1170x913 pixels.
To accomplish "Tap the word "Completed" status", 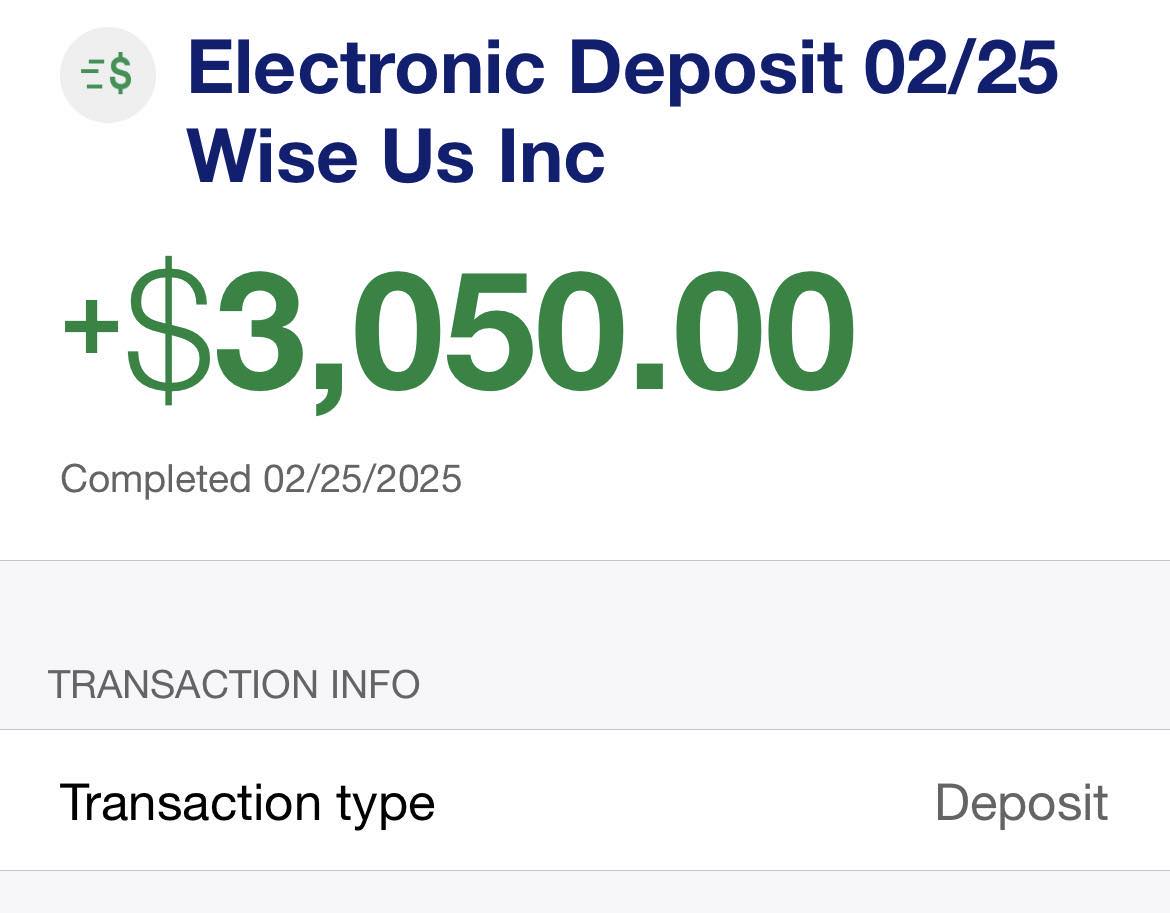I will tap(157, 479).
